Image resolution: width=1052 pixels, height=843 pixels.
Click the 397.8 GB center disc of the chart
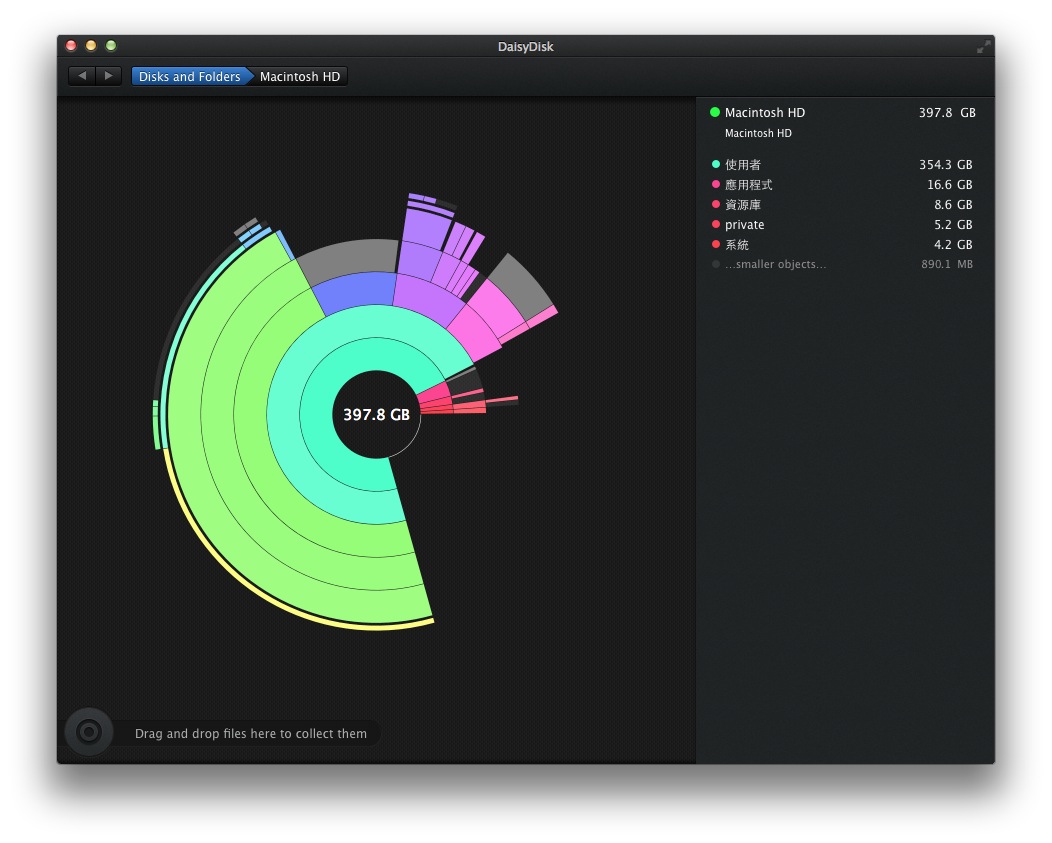point(376,415)
